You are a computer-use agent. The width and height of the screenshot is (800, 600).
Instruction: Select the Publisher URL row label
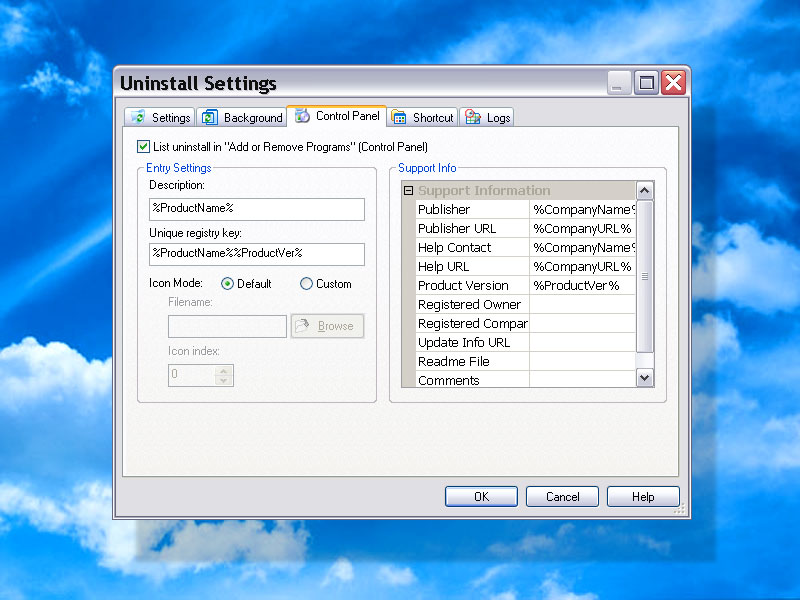click(472, 228)
